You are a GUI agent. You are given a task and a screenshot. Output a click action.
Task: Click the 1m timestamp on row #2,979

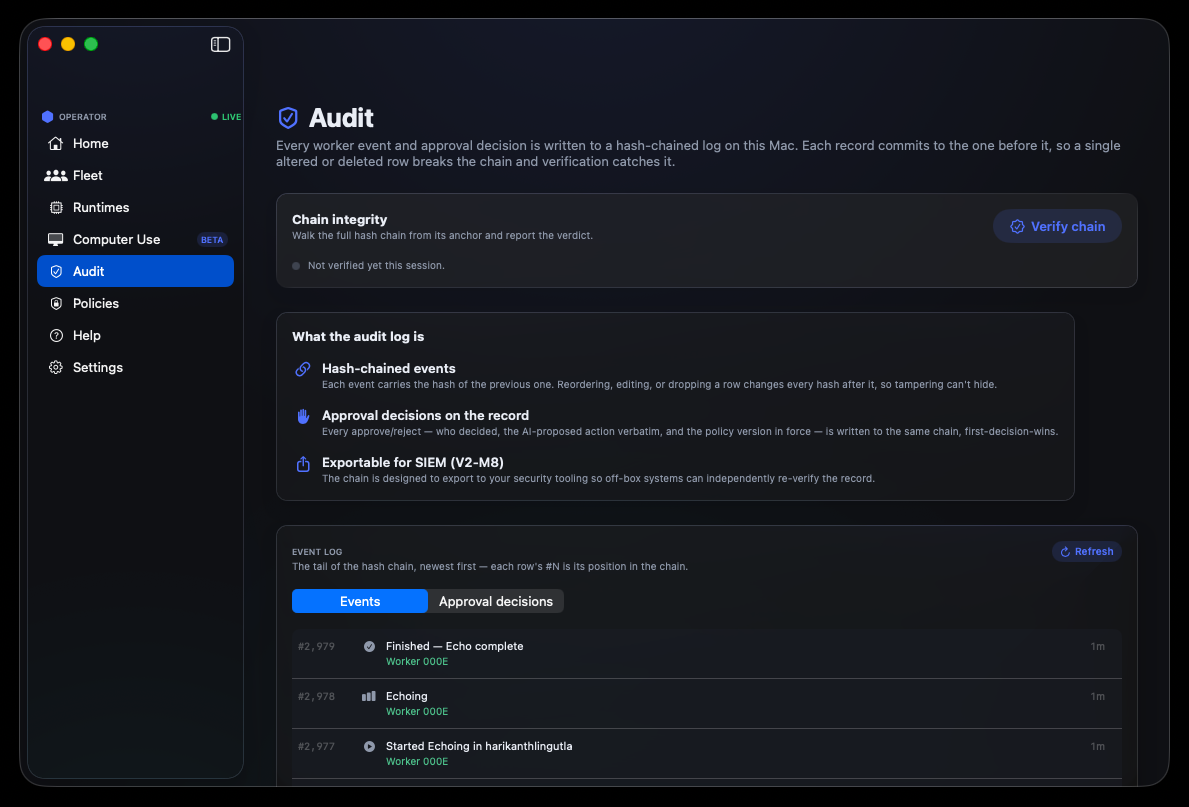click(x=1097, y=646)
